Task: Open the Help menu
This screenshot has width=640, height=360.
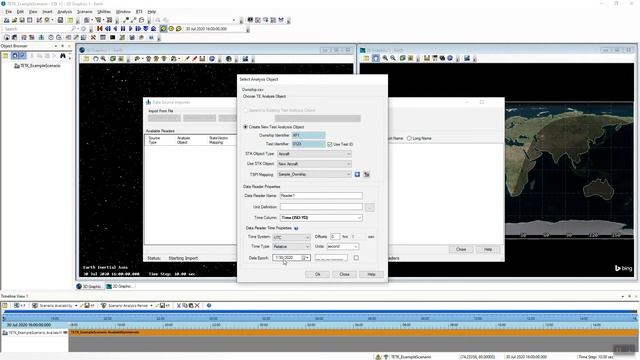Action: [151, 12]
